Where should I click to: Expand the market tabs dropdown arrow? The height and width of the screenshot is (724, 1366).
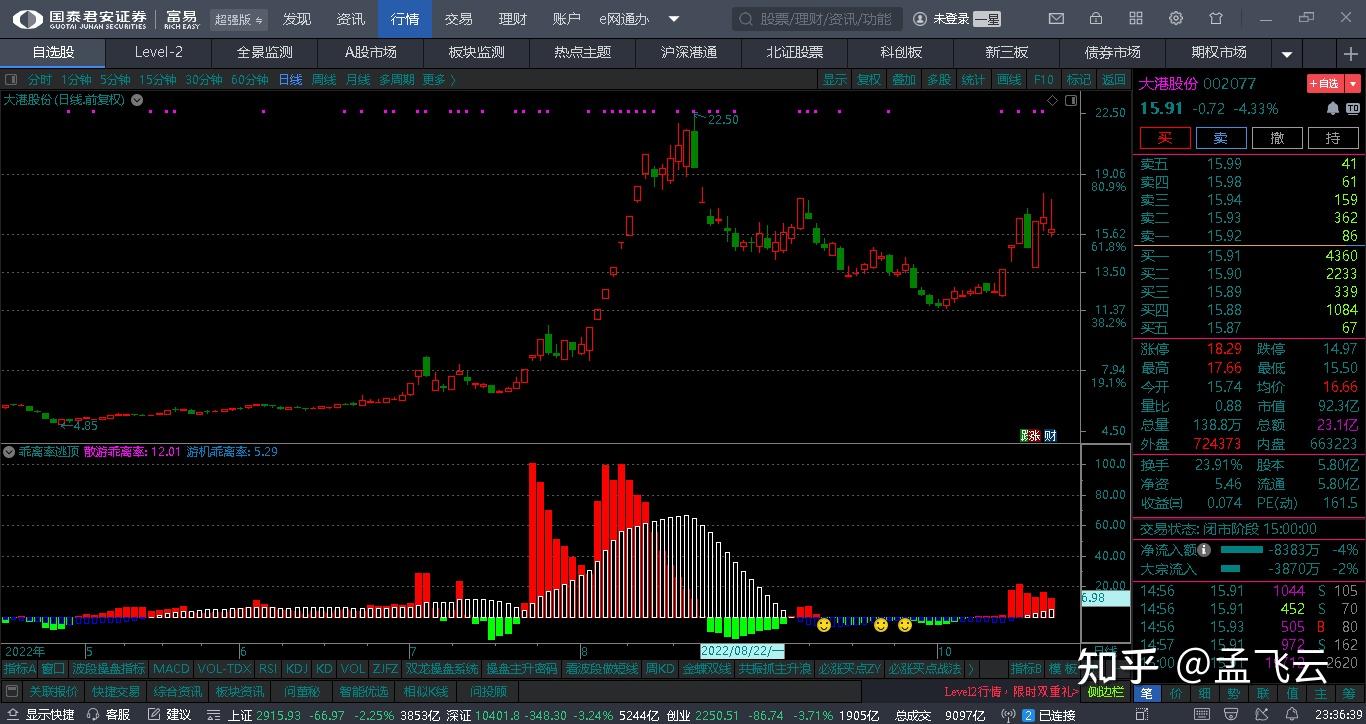(1287, 54)
